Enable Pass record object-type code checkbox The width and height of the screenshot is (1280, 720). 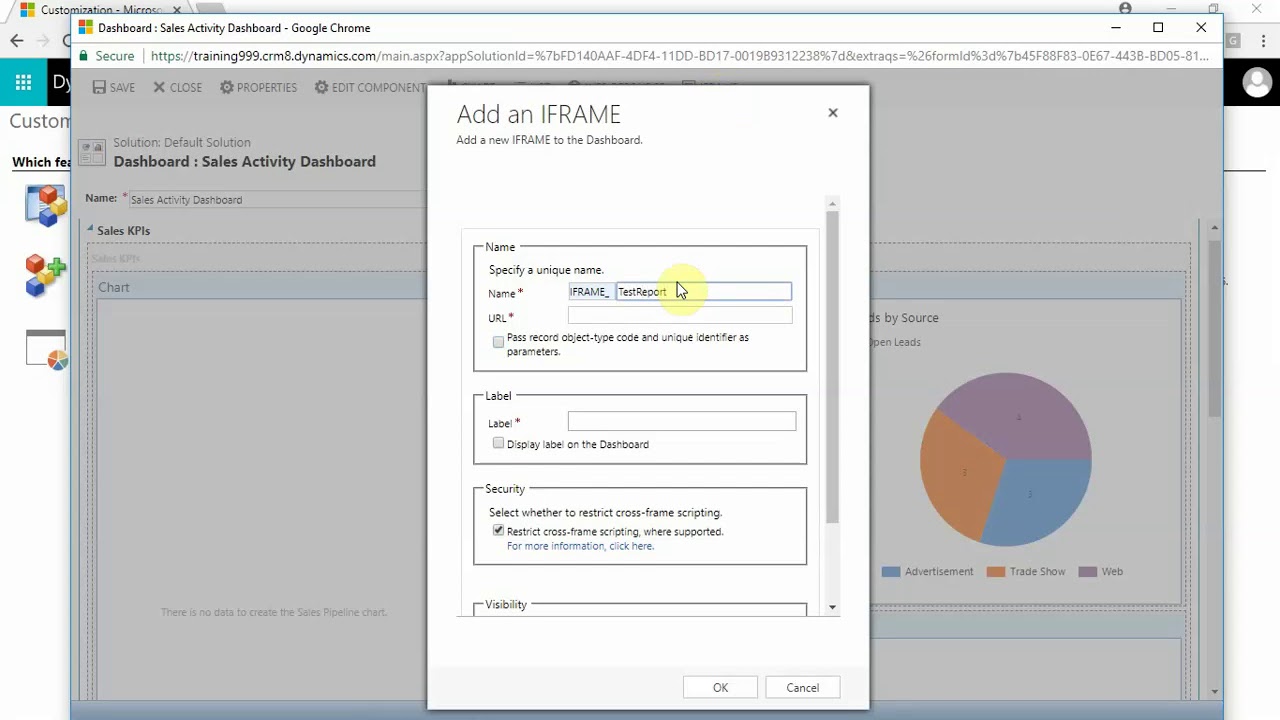click(x=498, y=342)
